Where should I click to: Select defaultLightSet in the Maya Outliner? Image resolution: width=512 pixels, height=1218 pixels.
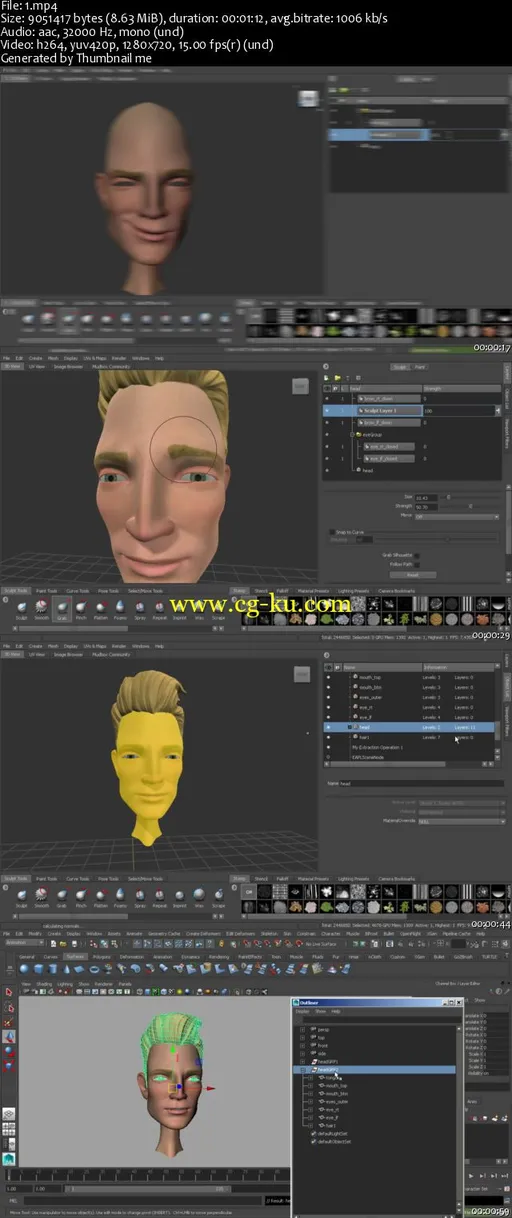pos(334,1133)
